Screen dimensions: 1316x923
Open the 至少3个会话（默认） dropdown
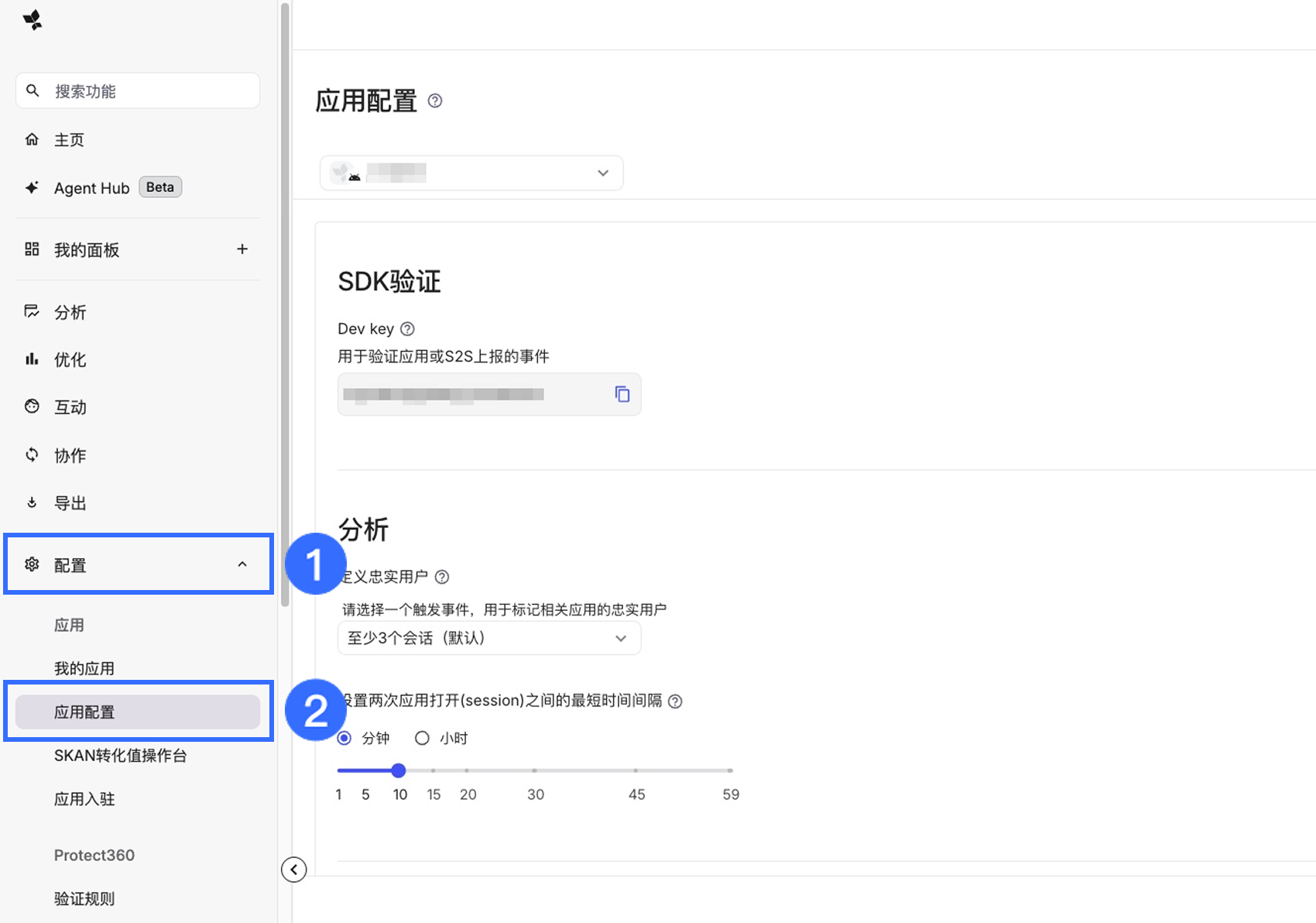pyautogui.click(x=489, y=638)
